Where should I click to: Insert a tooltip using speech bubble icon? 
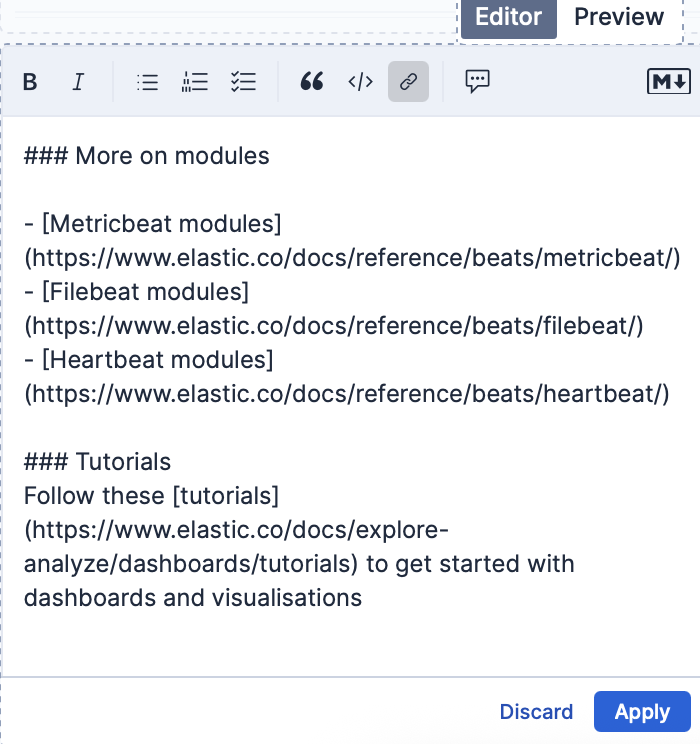coord(477,82)
